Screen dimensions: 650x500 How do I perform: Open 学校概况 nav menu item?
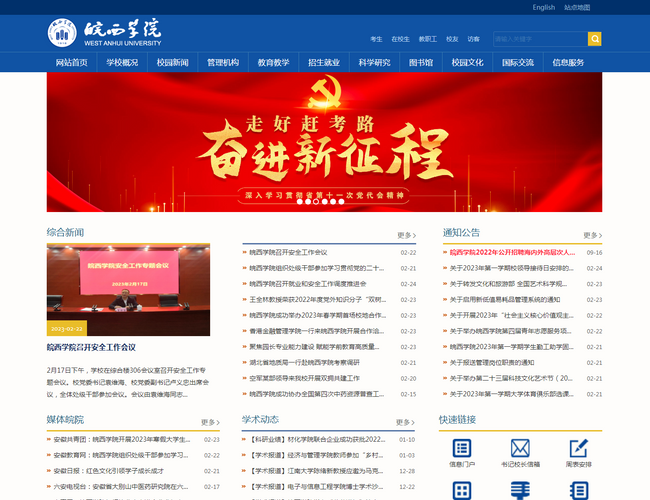122,63
